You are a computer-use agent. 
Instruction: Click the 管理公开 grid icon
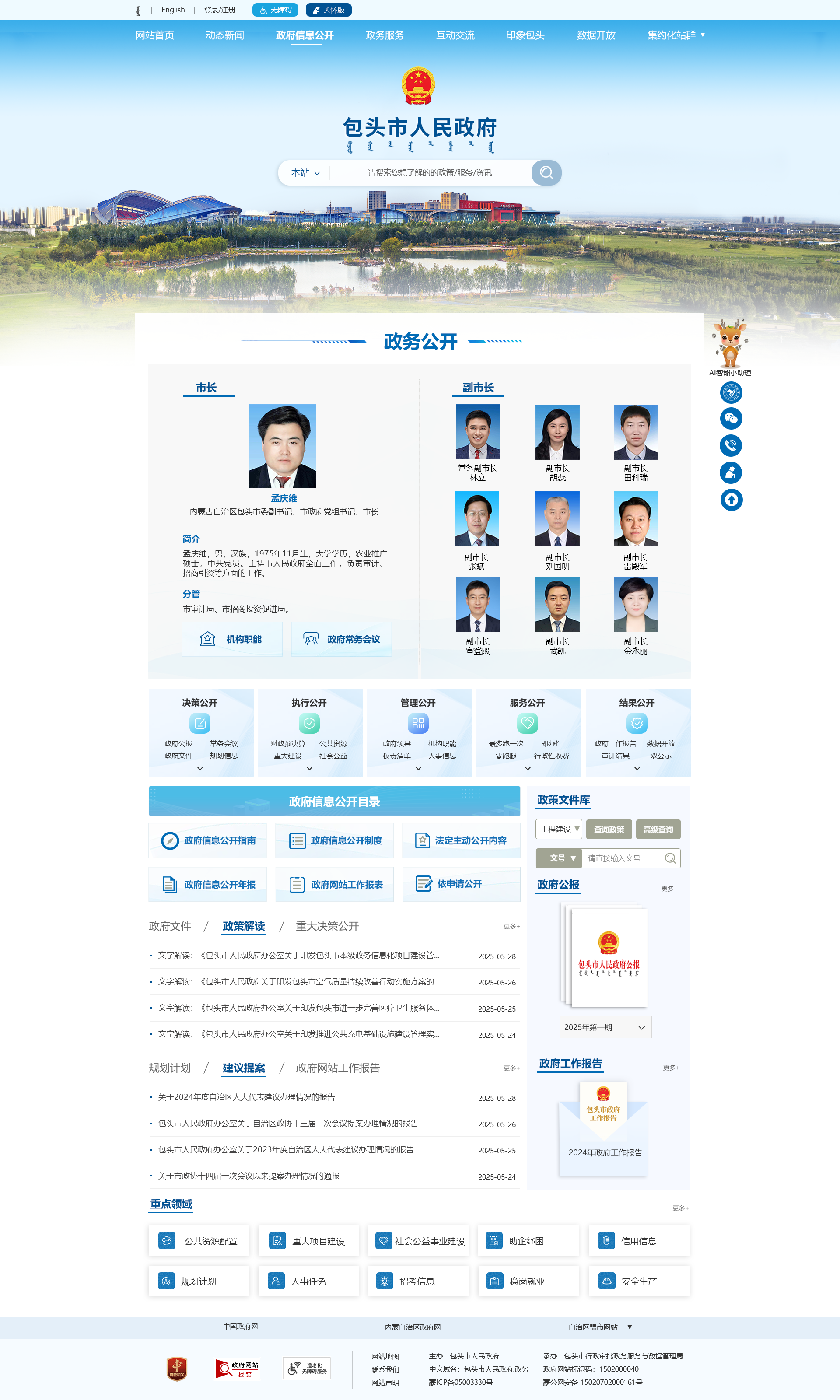[x=418, y=723]
